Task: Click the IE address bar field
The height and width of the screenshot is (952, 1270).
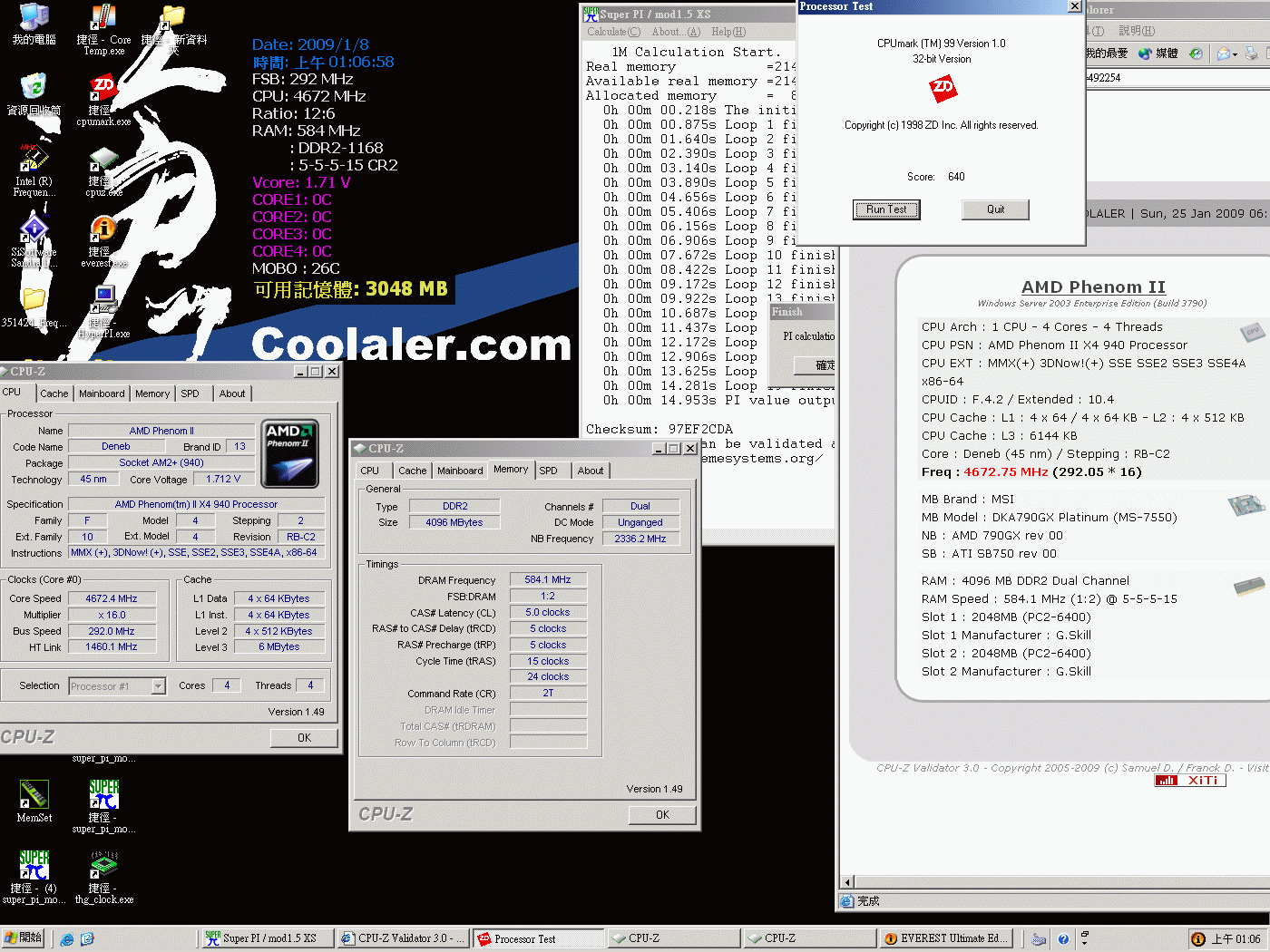Action: coord(1177,78)
